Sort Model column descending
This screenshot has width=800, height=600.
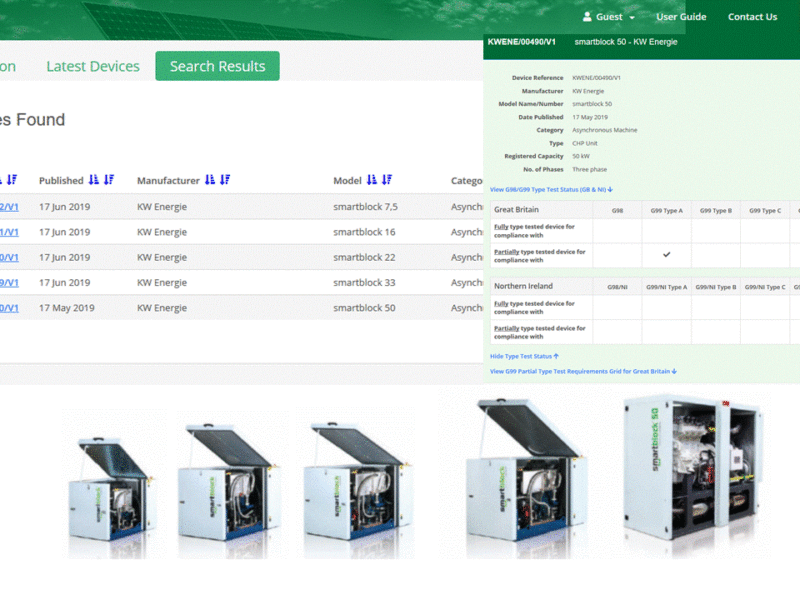point(387,180)
